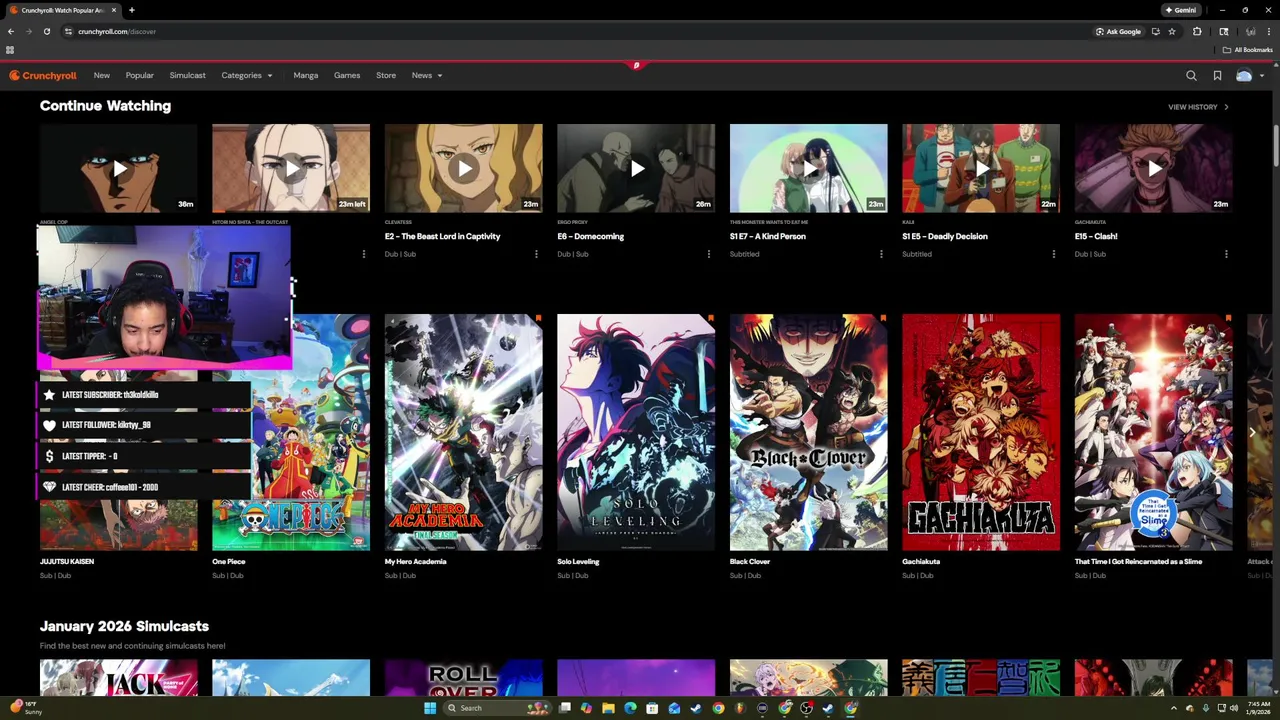1280x720 pixels.
Task: Open options dots for E6 – Domecoming
Action: click(x=709, y=254)
